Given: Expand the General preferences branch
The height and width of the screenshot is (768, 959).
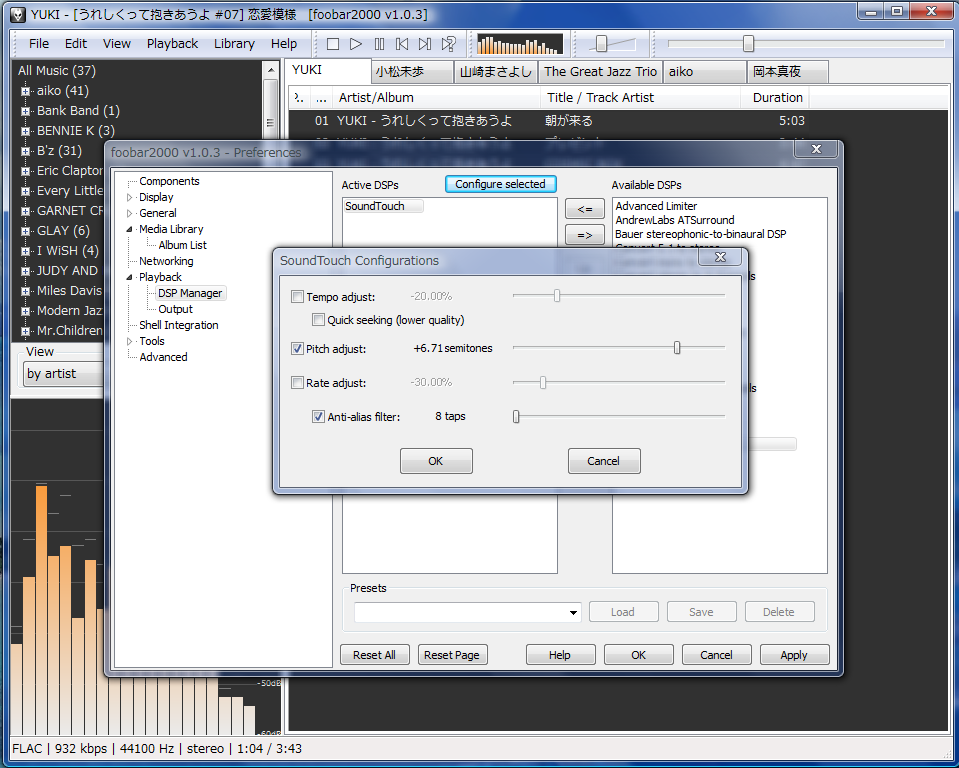Looking at the screenshot, I should pyautogui.click(x=130, y=213).
